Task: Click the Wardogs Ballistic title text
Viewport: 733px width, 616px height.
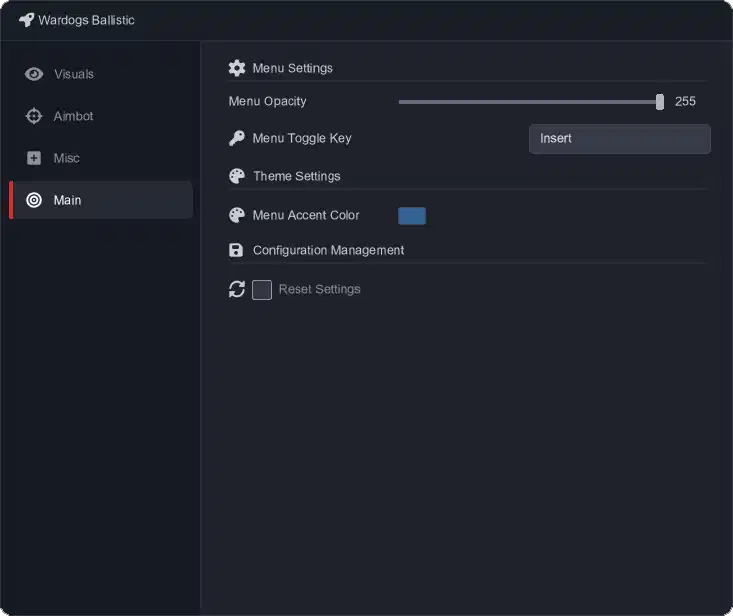Action: click(86, 20)
